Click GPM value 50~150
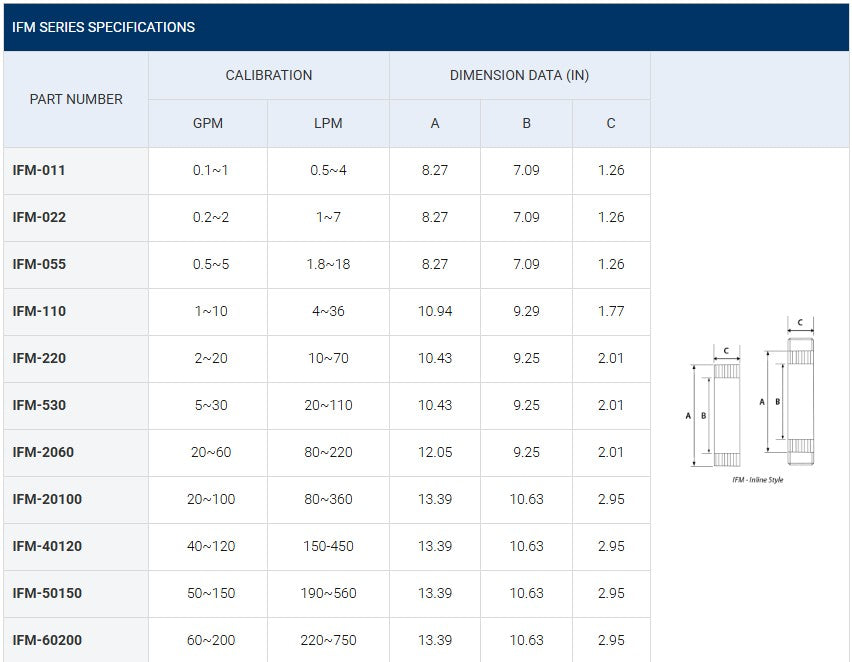This screenshot has width=852, height=662. click(211, 593)
